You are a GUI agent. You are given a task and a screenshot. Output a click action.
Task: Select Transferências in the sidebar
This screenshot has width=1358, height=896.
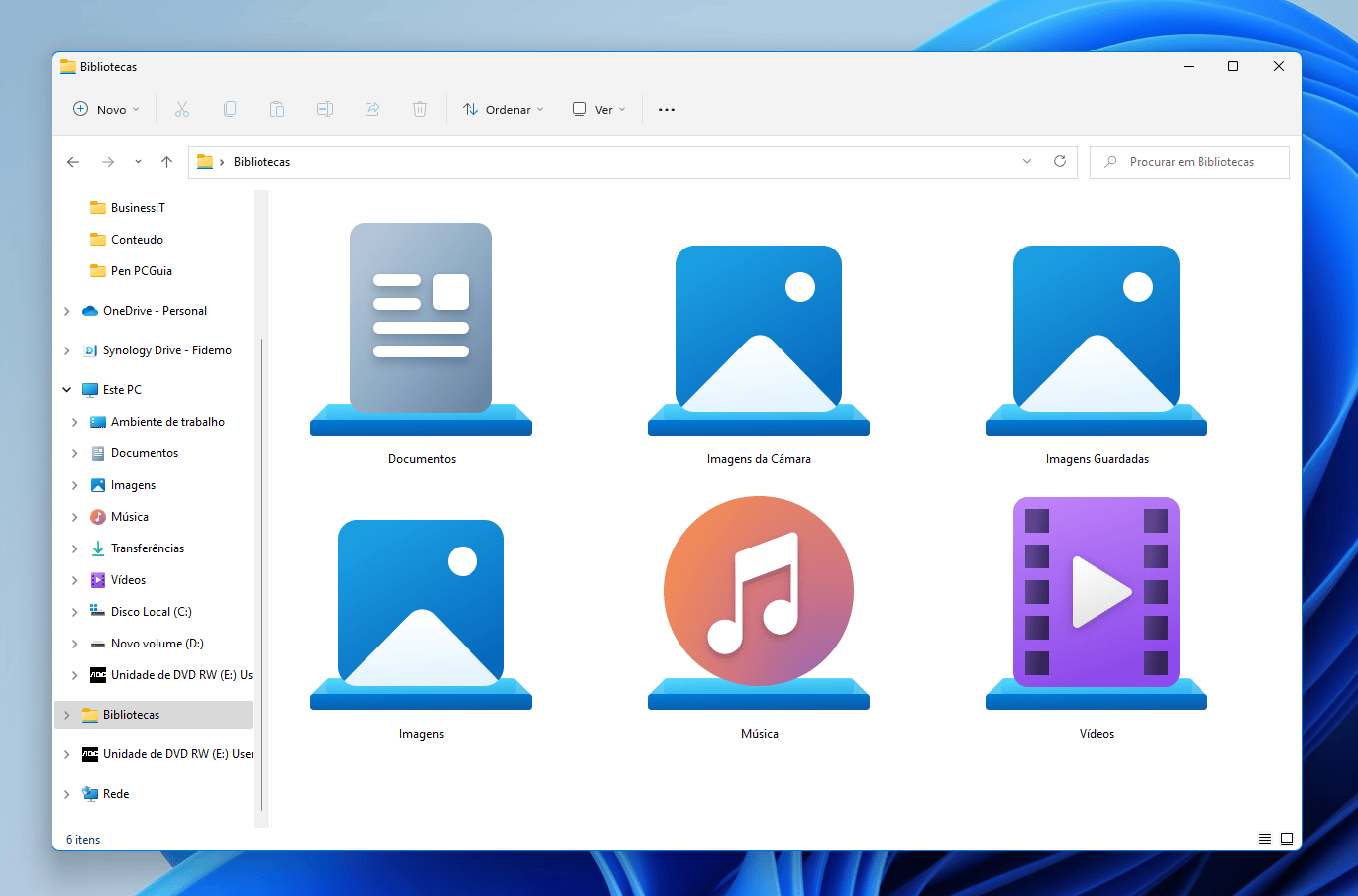[147, 548]
